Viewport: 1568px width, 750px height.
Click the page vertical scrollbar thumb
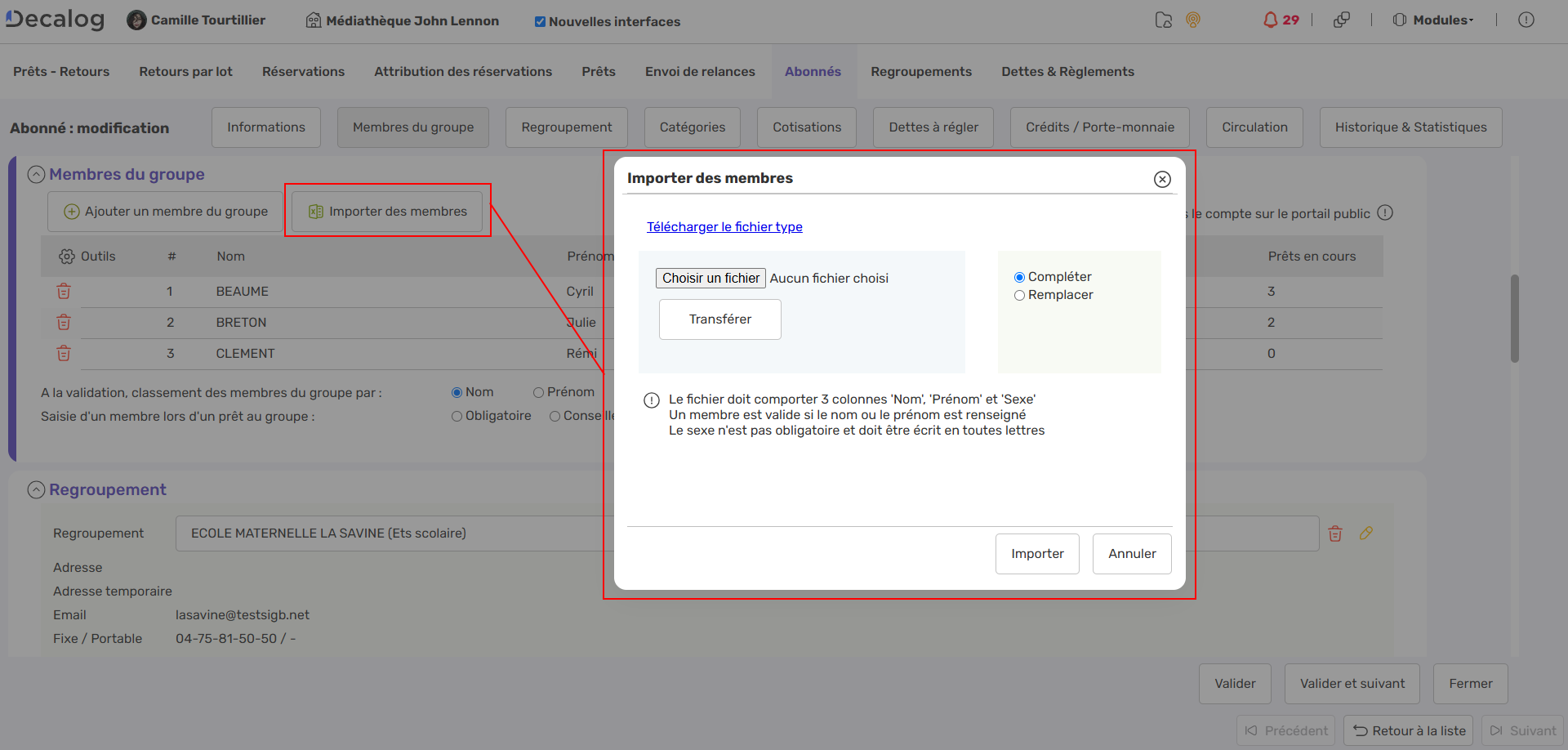pos(1514,319)
